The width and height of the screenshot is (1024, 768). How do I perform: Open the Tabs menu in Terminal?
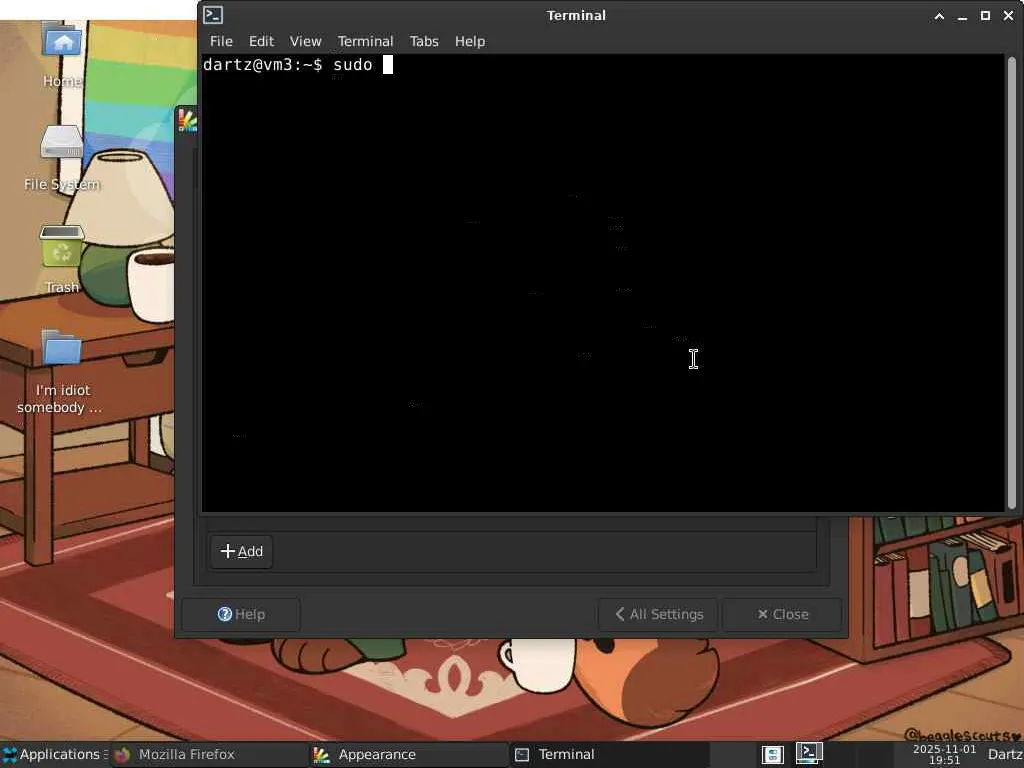point(424,41)
